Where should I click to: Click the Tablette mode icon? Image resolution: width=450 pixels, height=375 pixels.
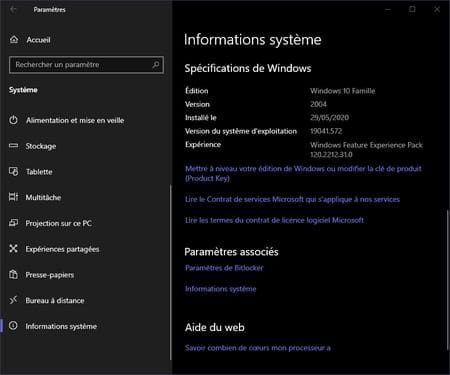click(13, 172)
